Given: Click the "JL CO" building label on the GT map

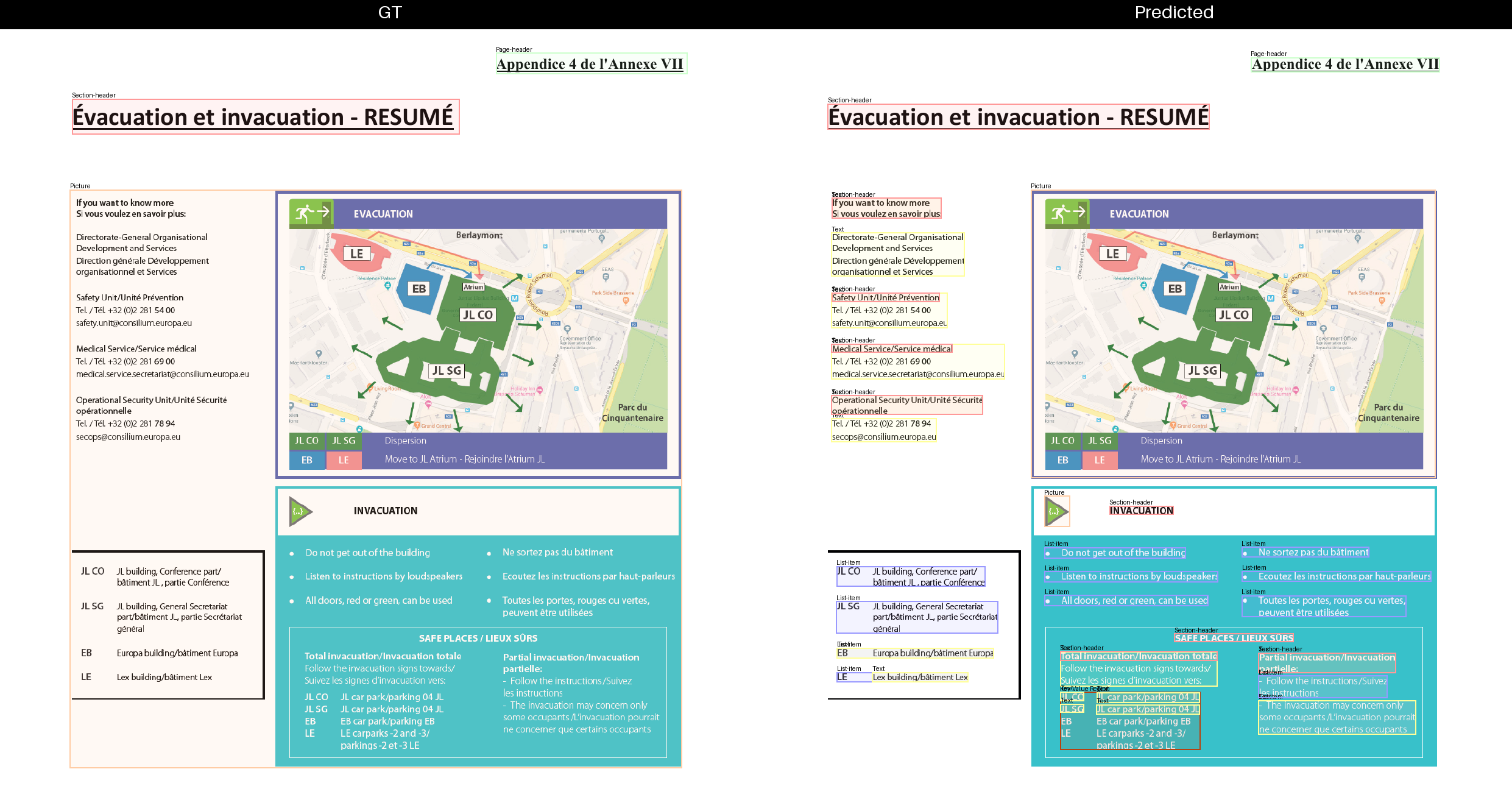Looking at the screenshot, I should (478, 315).
